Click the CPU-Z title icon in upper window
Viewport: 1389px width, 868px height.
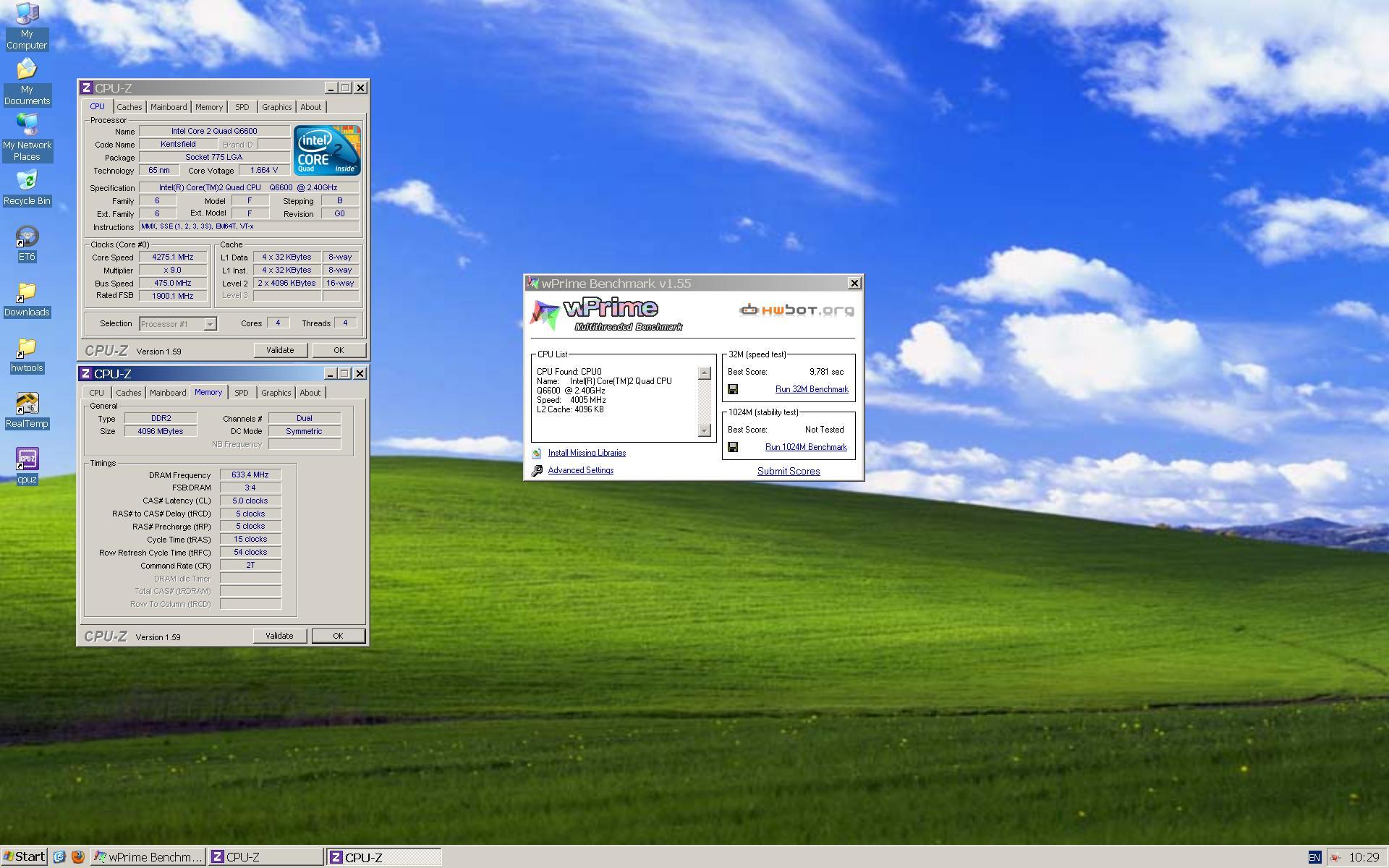point(86,88)
